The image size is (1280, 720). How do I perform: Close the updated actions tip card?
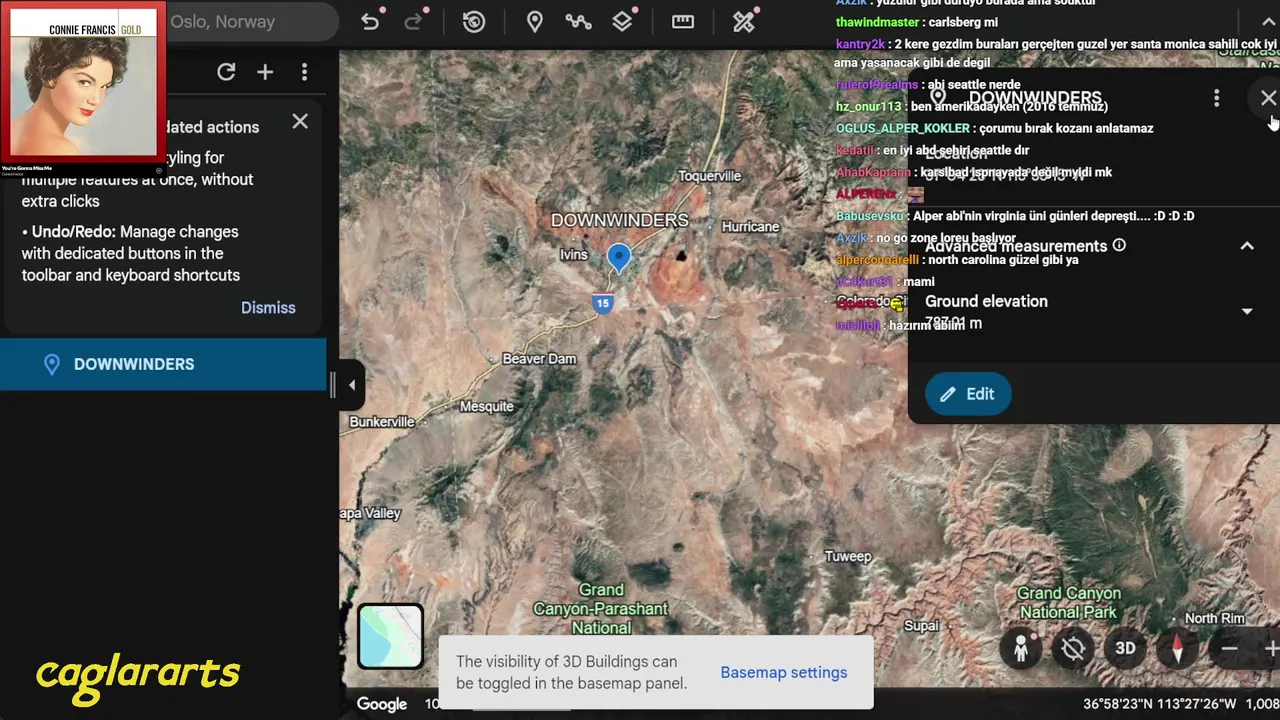click(300, 122)
